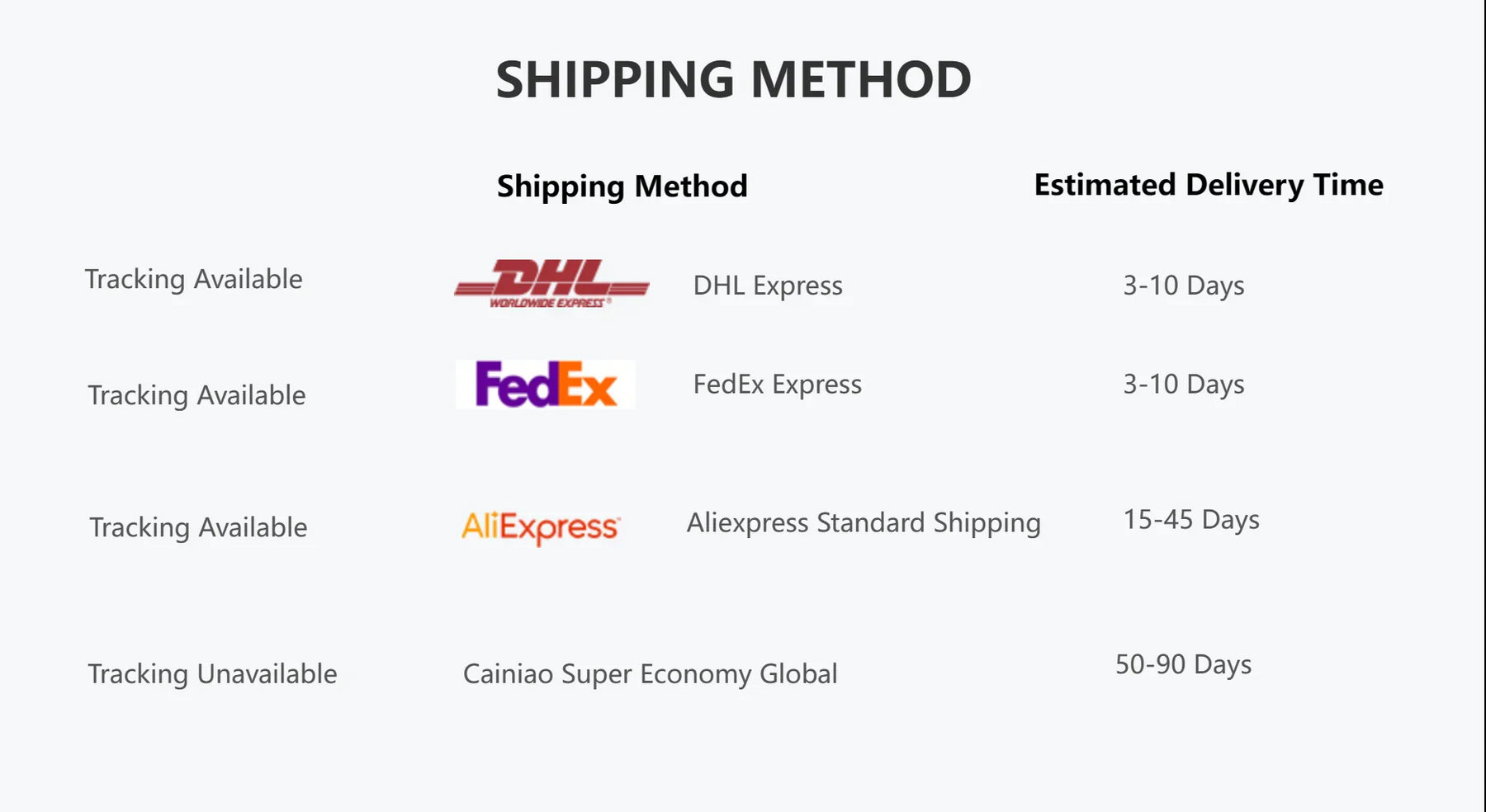Click the Tracking Unavailable label

pyautogui.click(x=212, y=674)
